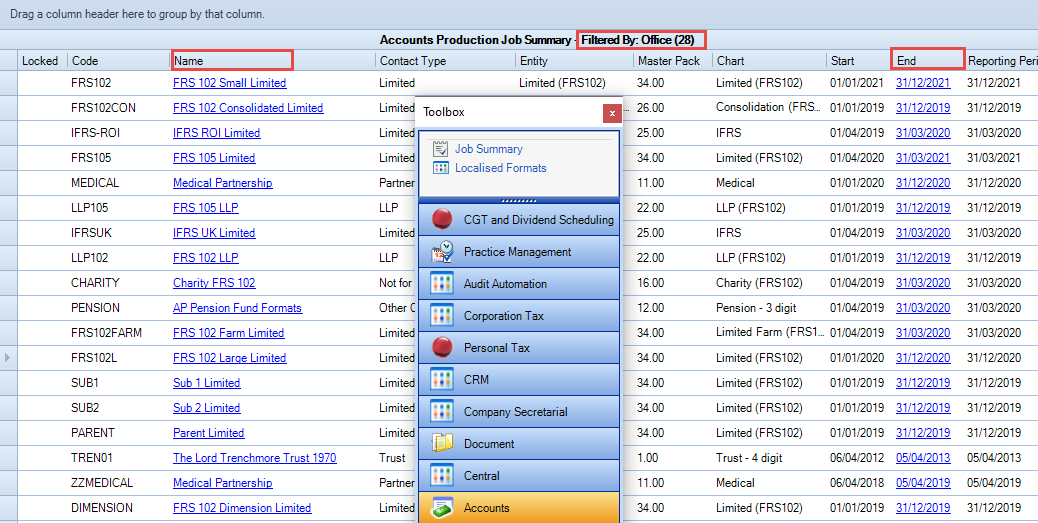Viewport: 1038px width, 523px height.
Task: Open end date 31/03/2021 for FRS105
Action: pyautogui.click(x=923, y=158)
